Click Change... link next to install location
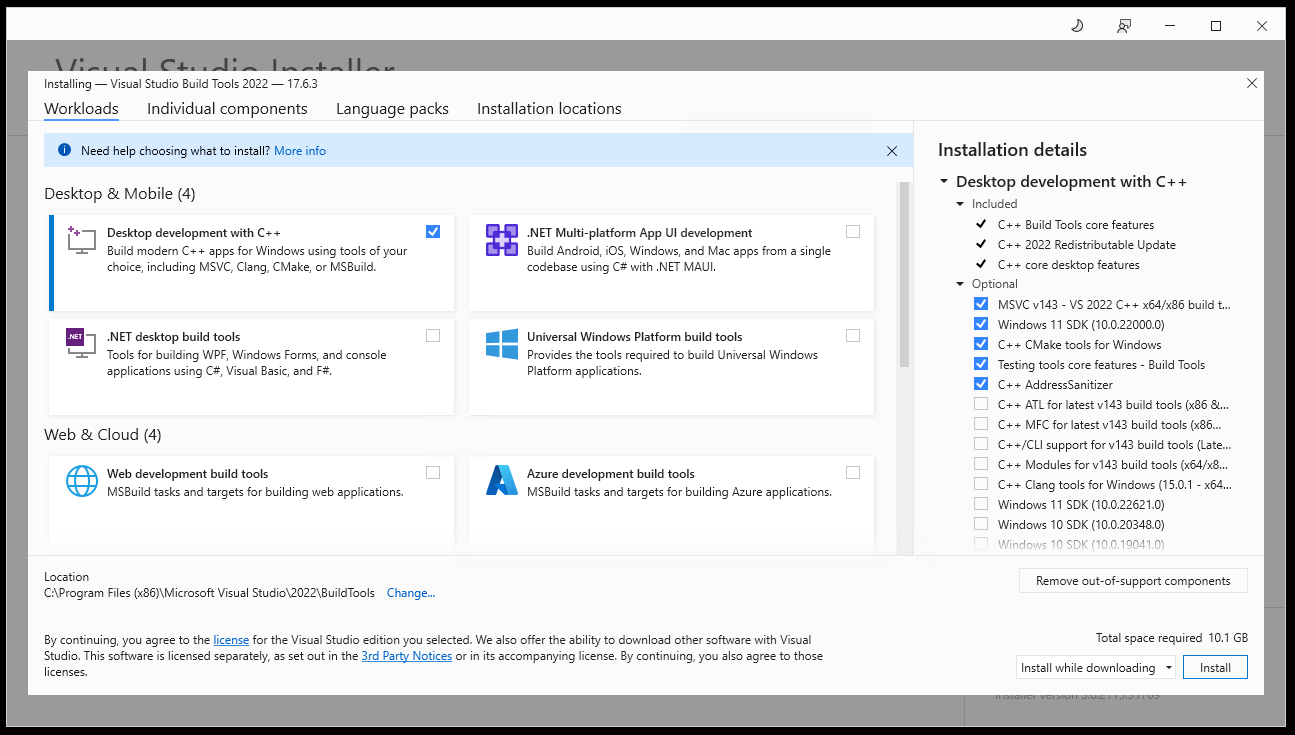The height and width of the screenshot is (735, 1295). coord(411,593)
